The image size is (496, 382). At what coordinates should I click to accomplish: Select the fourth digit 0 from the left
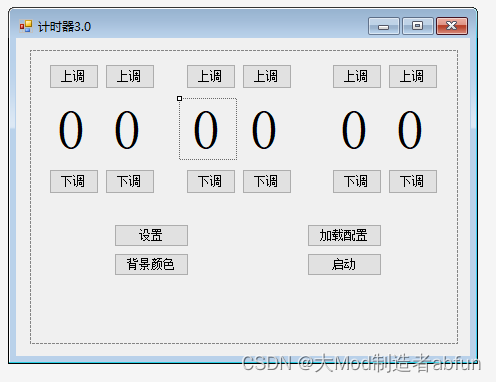pos(264,130)
